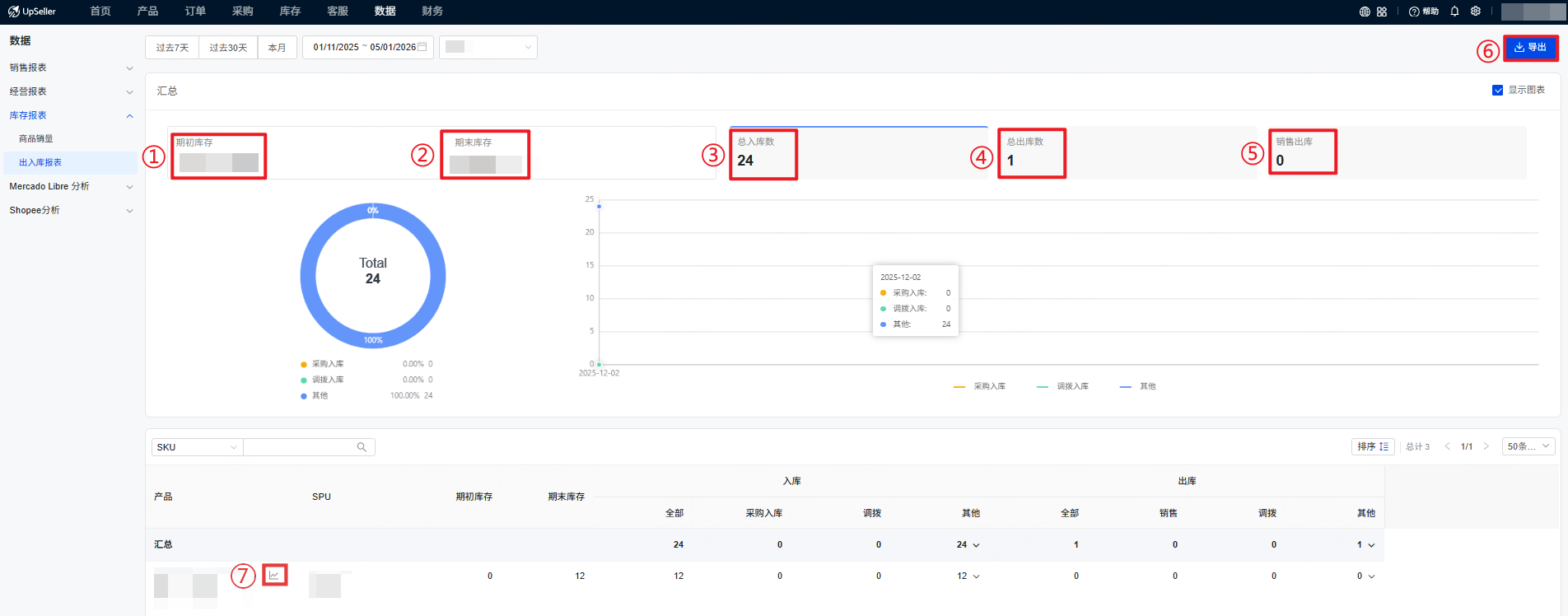Expand the 销售报表 sidebar section
This screenshot has width=1568, height=616.
click(x=70, y=68)
